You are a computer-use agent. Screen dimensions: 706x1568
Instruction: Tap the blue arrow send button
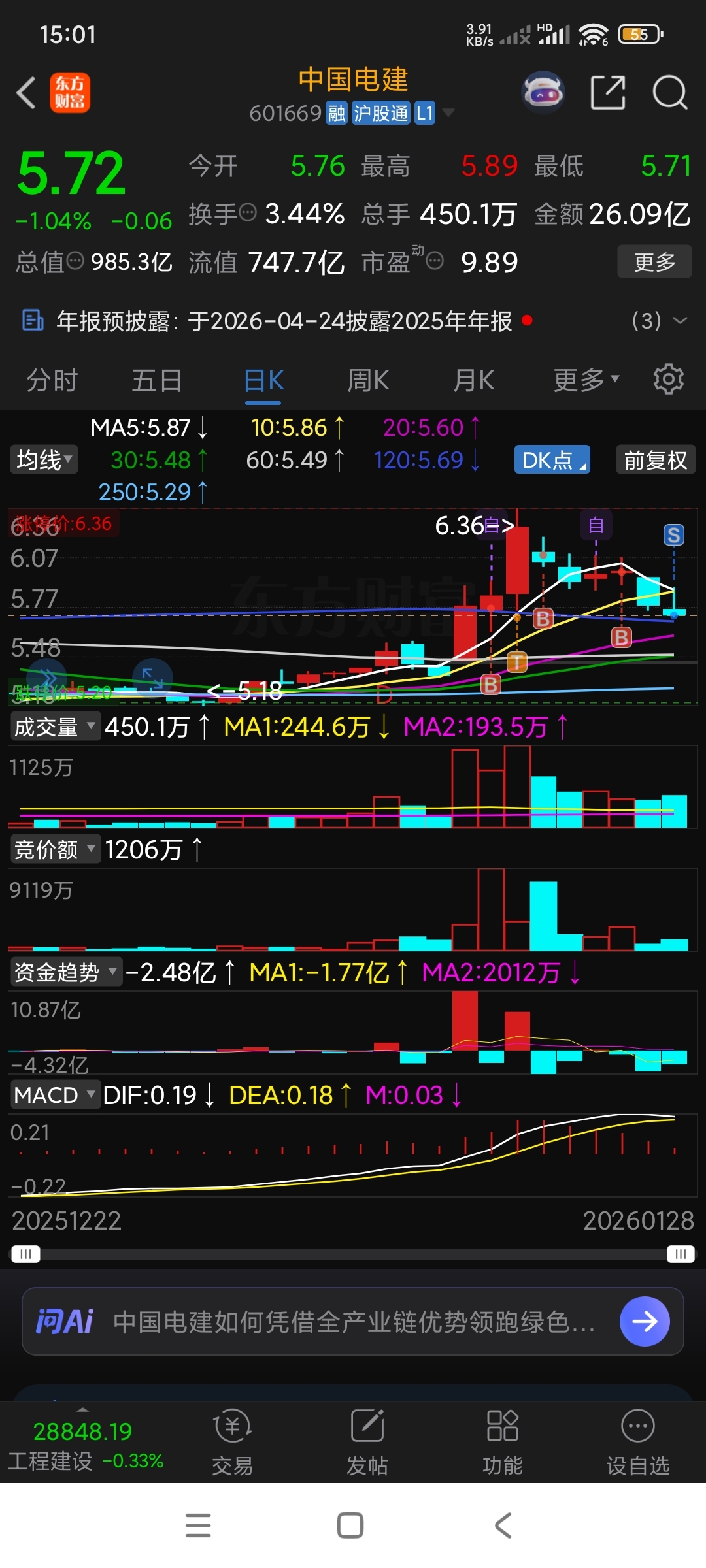[x=645, y=1321]
